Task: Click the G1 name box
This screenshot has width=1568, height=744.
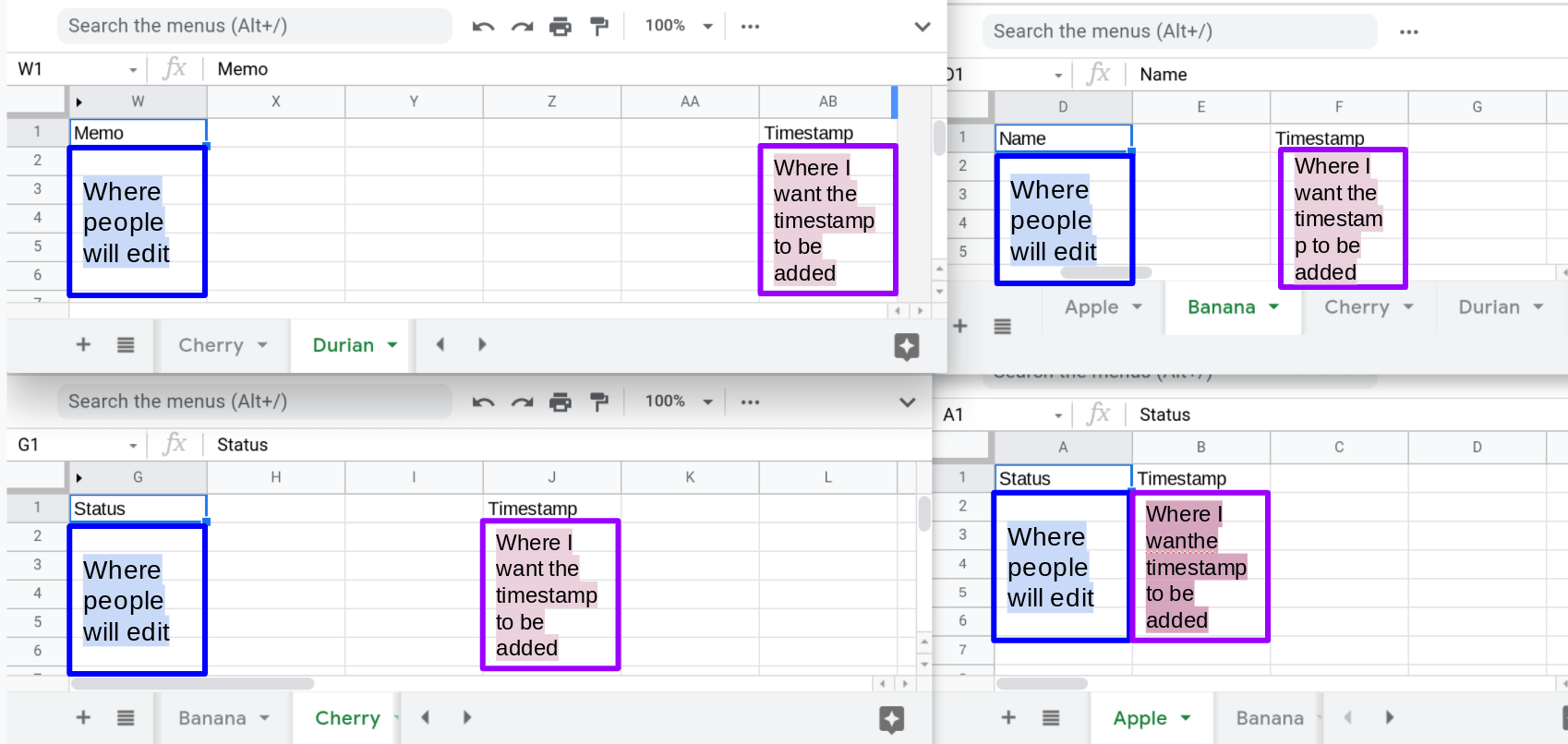Action: 69,445
